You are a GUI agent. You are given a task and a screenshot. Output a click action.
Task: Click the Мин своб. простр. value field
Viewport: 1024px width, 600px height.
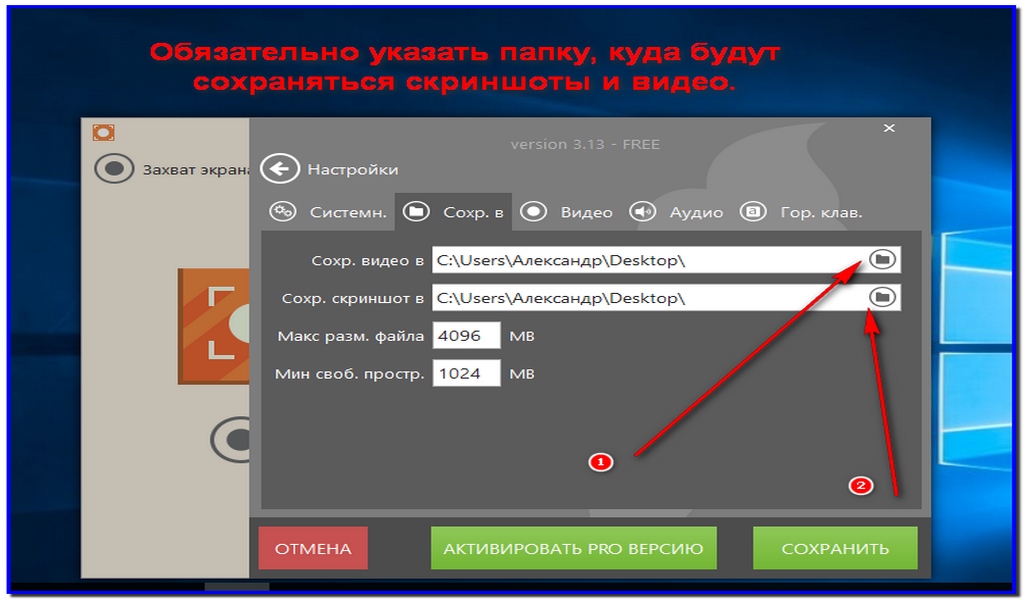coord(466,371)
